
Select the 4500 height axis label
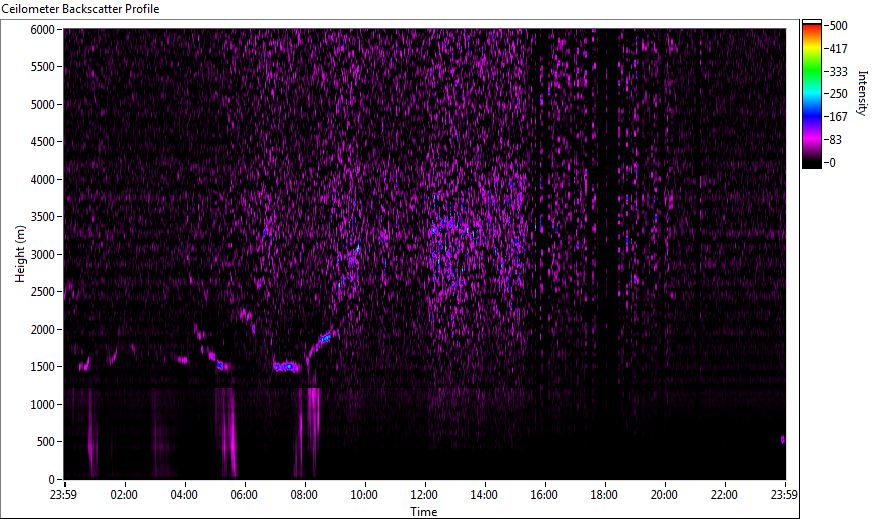coord(42,142)
